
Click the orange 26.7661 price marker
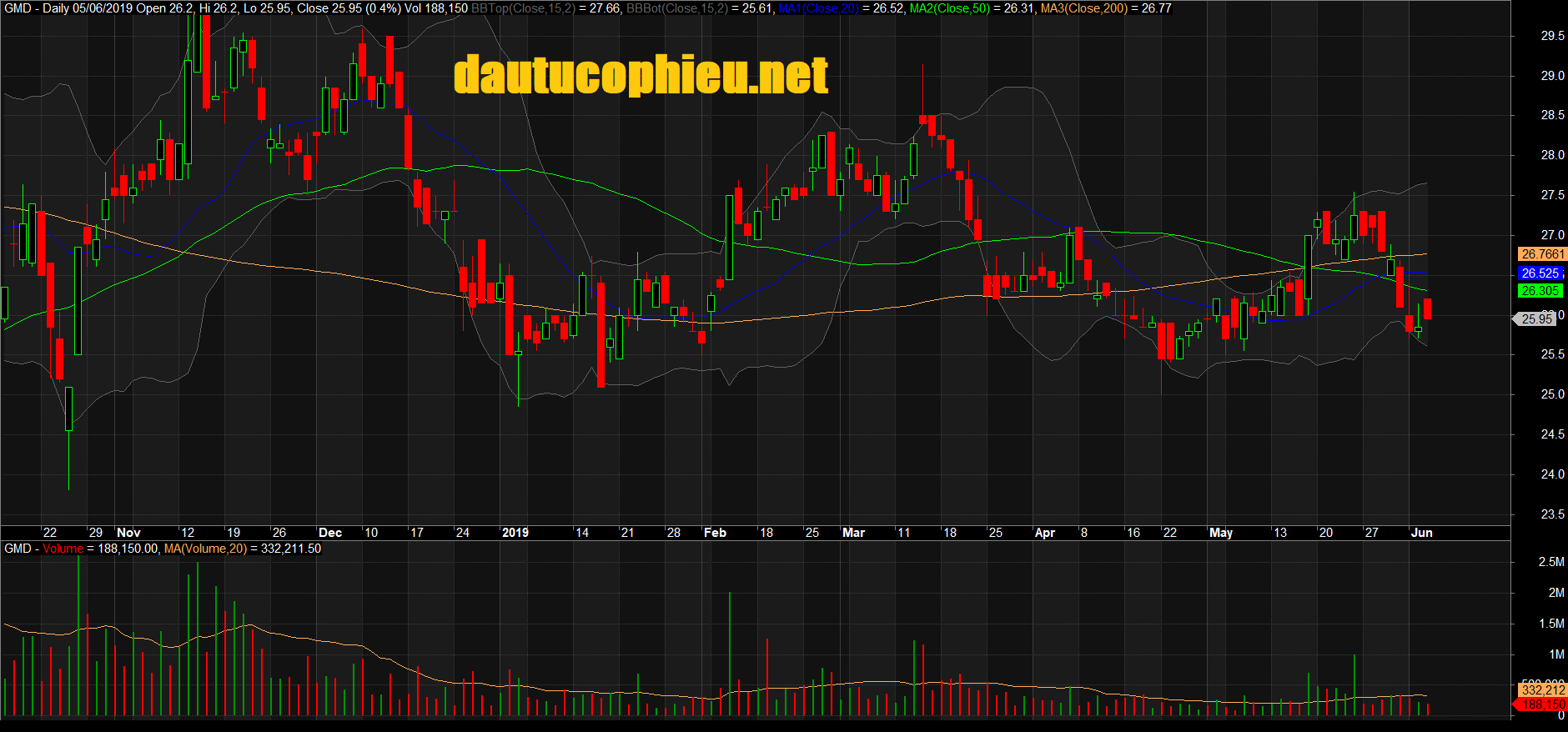pos(1542,254)
